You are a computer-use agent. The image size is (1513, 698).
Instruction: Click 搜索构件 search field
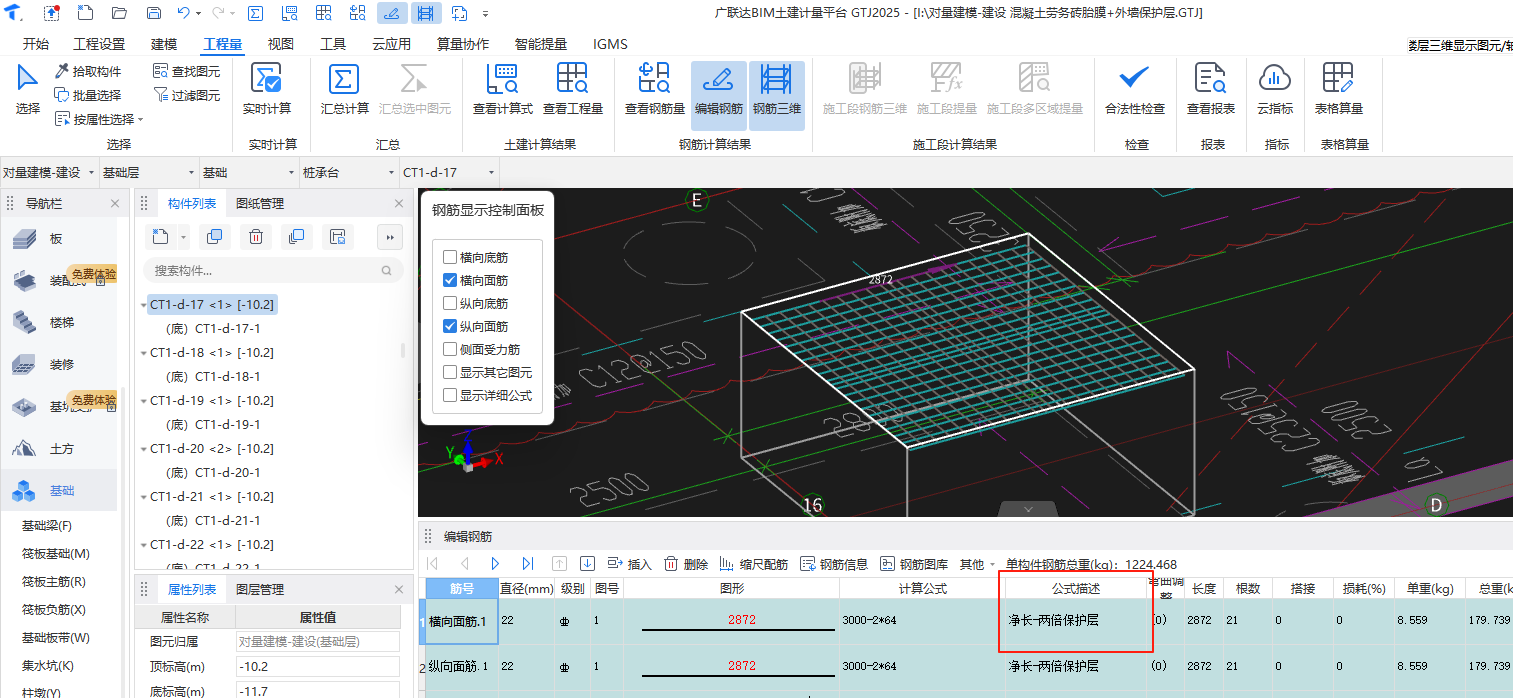[x=272, y=270]
